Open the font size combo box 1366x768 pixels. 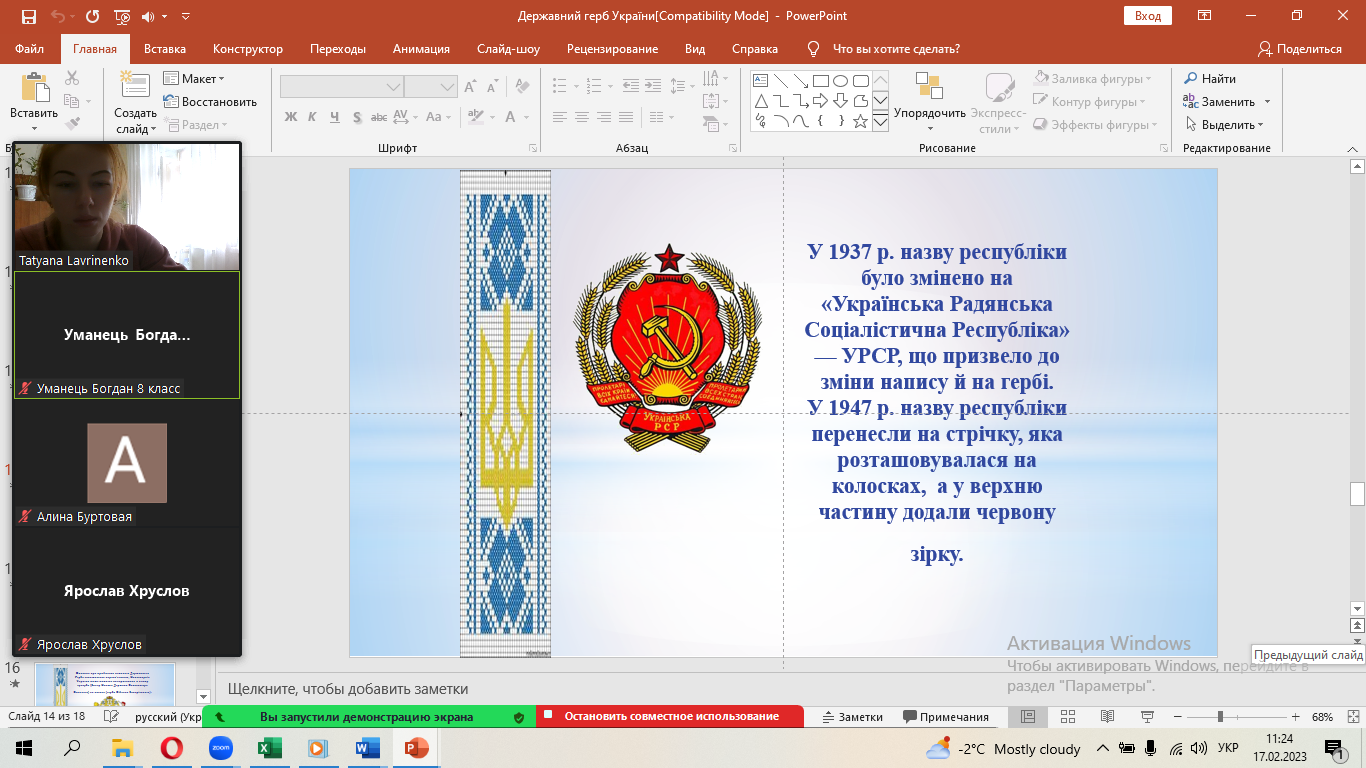pos(431,87)
